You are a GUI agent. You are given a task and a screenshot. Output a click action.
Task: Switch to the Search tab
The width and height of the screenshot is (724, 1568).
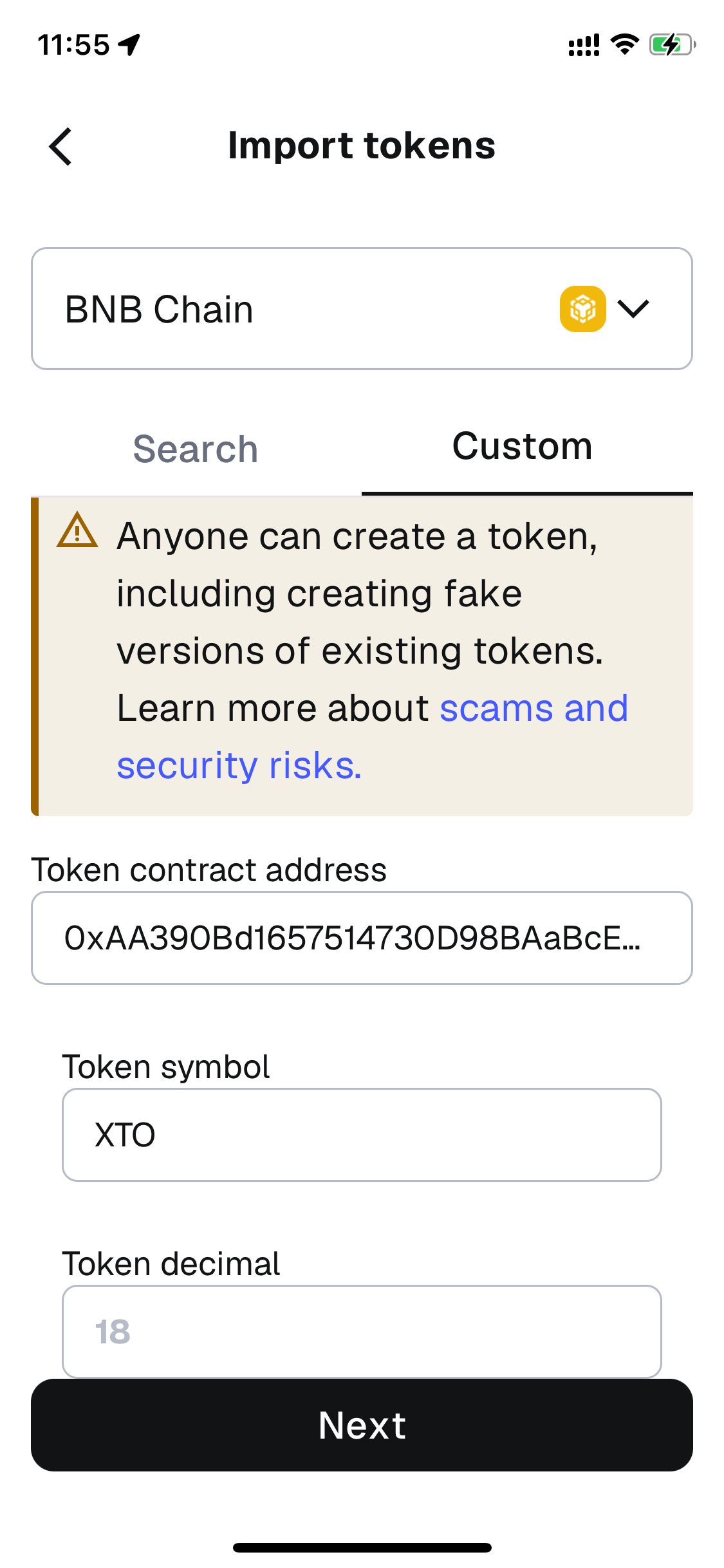click(x=196, y=449)
